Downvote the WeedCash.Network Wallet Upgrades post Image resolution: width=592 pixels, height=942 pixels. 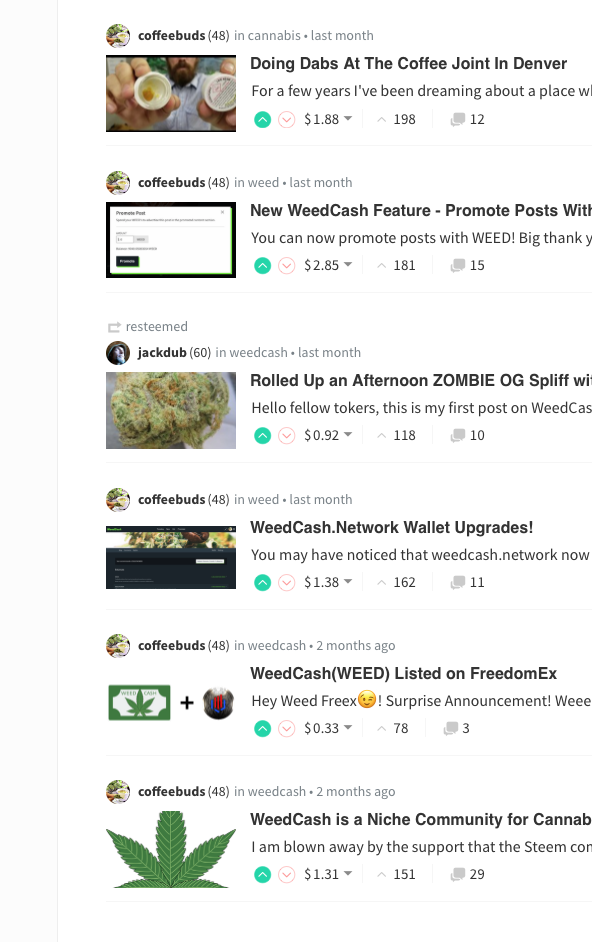(x=287, y=583)
